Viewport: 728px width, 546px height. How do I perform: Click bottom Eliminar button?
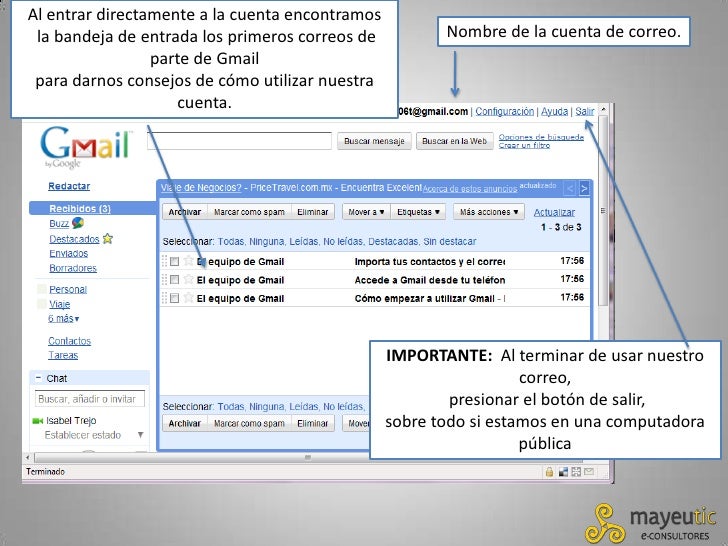313,423
